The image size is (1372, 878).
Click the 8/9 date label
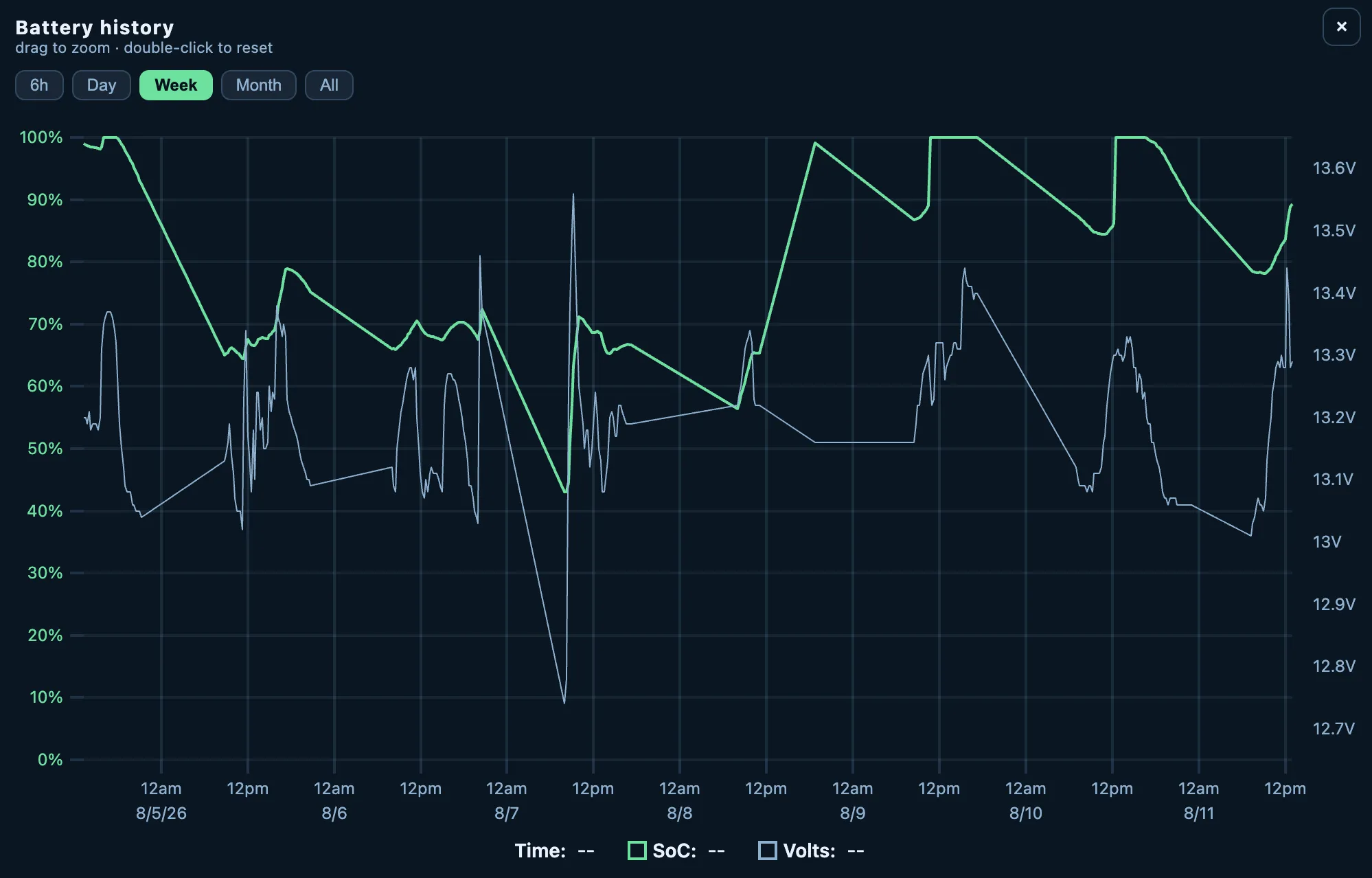point(853,813)
